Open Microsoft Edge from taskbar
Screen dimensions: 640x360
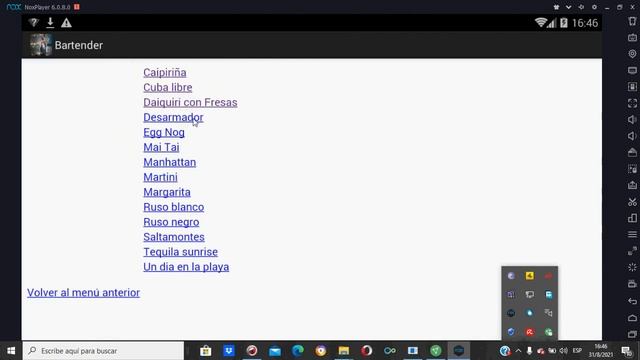coord(298,351)
